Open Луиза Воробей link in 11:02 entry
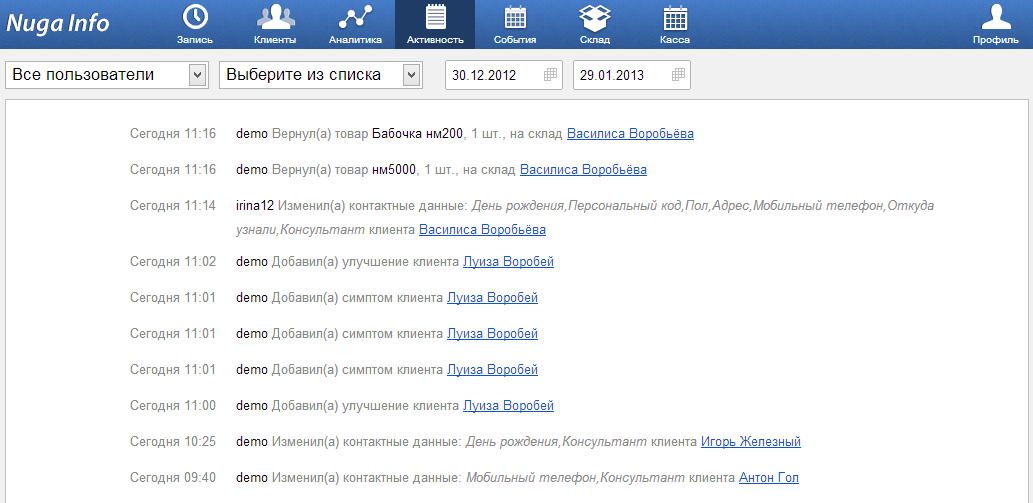Screen dimensions: 1033x503 507,262
